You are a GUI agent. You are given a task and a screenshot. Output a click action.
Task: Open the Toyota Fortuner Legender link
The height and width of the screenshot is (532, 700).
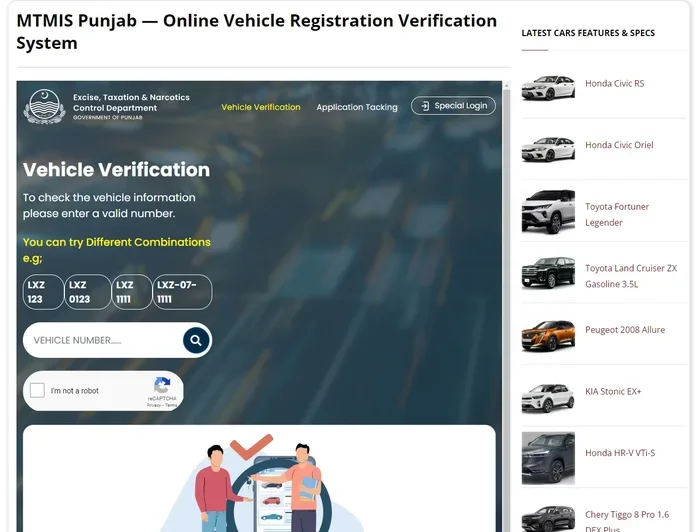tap(617, 214)
